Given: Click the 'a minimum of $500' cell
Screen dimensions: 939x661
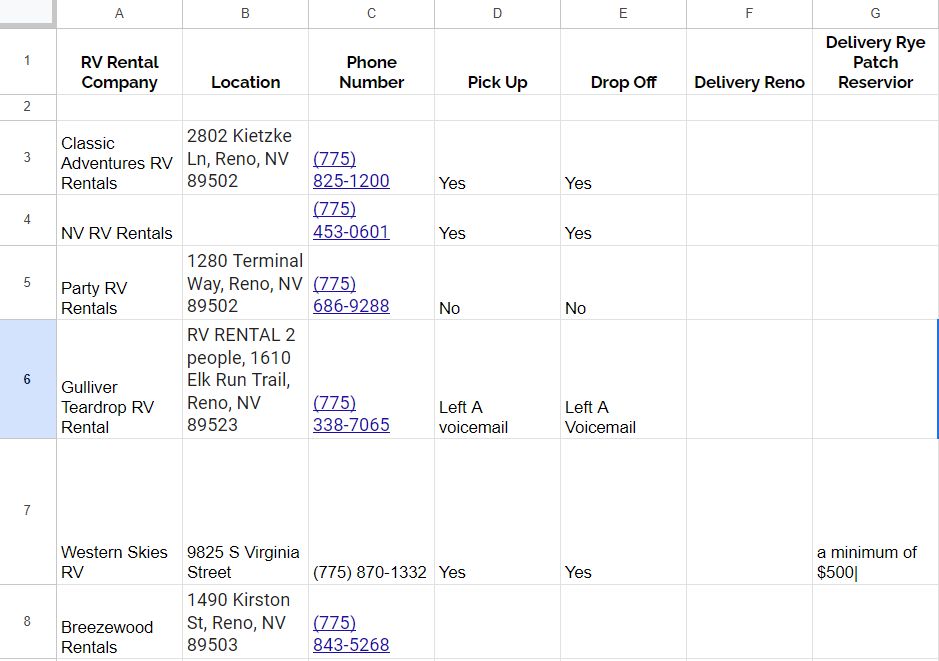Looking at the screenshot, I should pos(875,511).
